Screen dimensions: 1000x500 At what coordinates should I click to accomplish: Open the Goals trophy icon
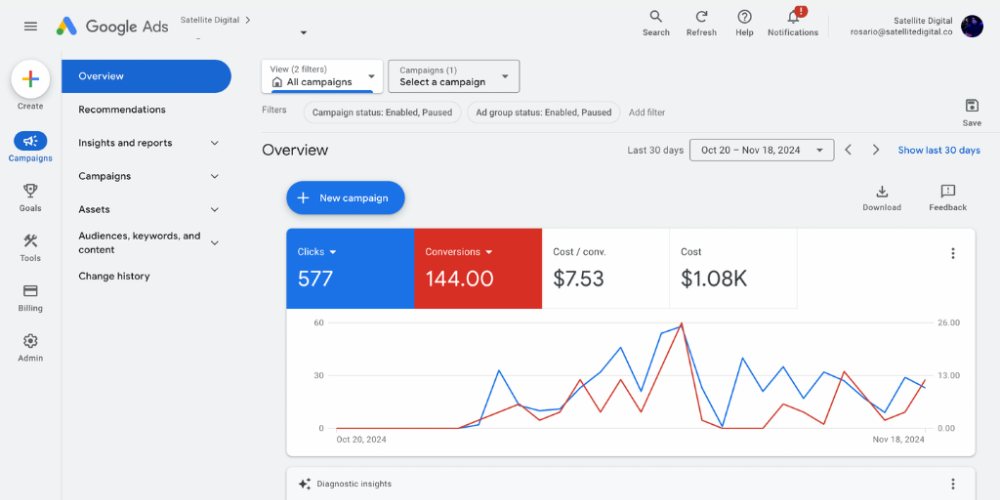pos(31,191)
